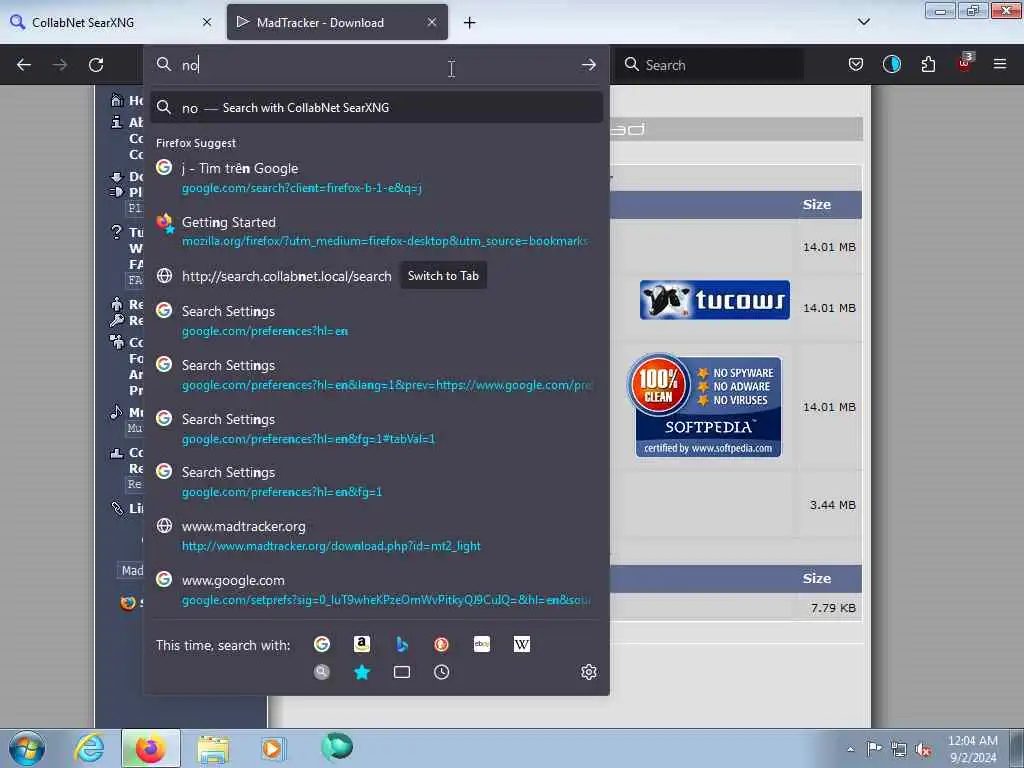Open the Extensions puzzle piece menu
1024x768 pixels.
pos(928,65)
